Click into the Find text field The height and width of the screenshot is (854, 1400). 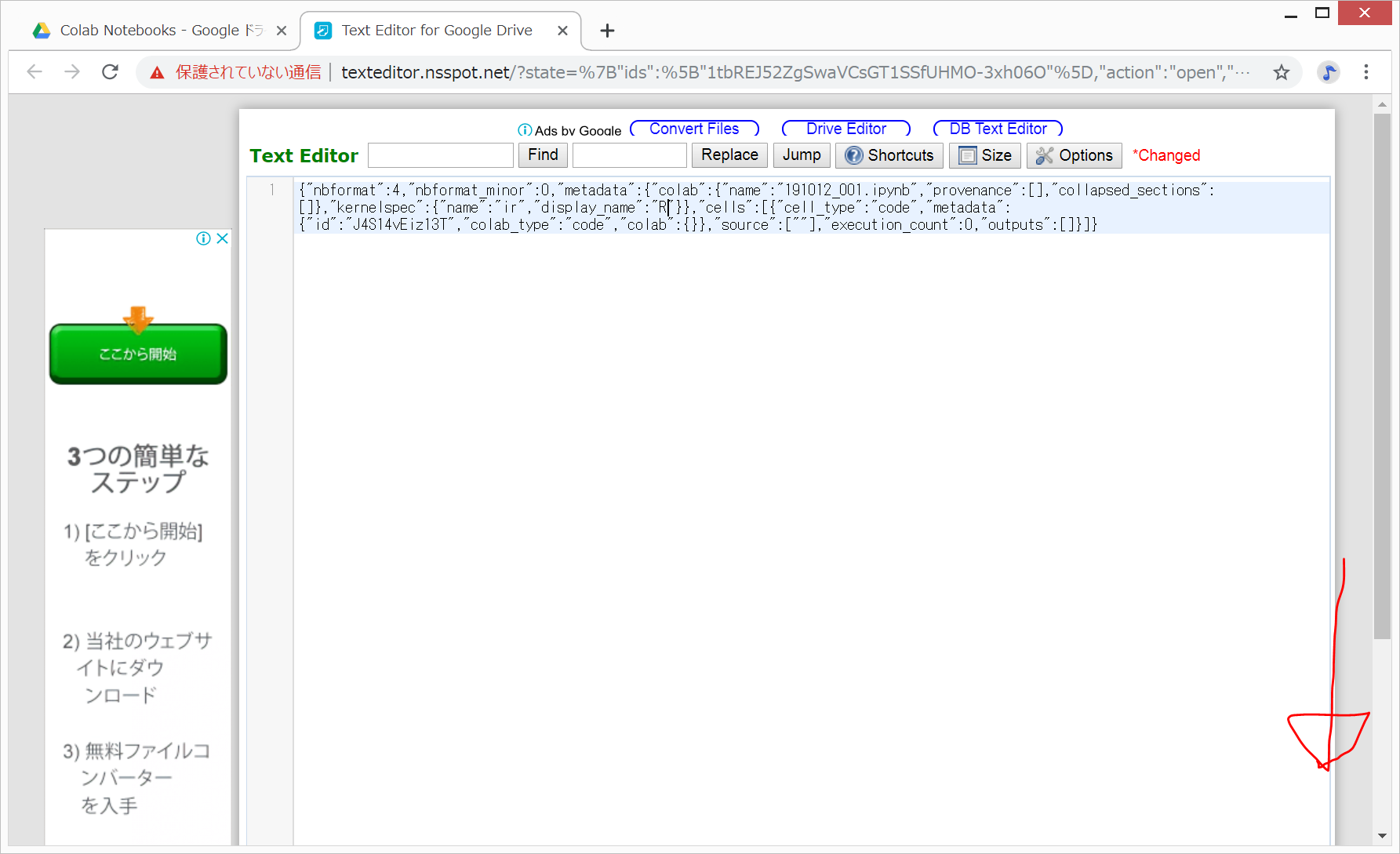440,155
